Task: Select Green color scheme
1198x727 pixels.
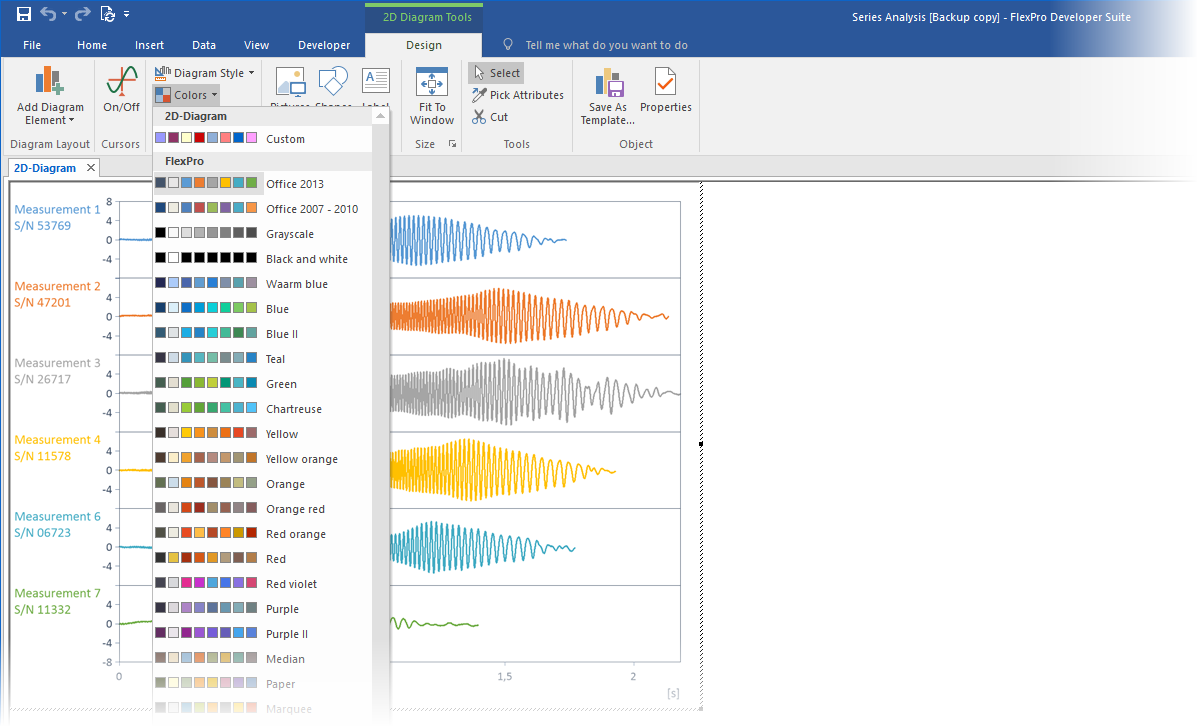Action: point(263,383)
